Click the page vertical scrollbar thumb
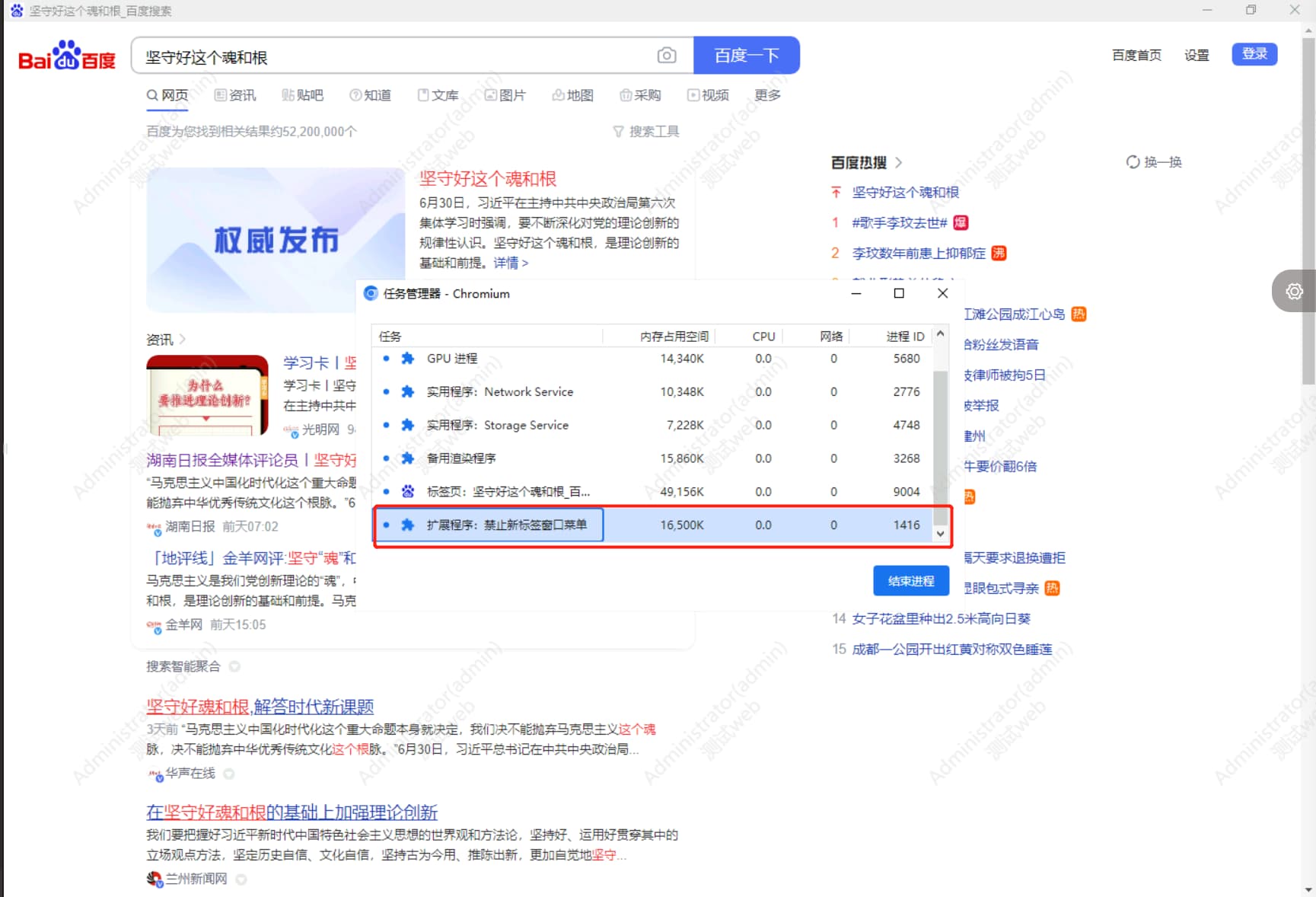Viewport: 1316px width, 897px height. tap(1309, 209)
